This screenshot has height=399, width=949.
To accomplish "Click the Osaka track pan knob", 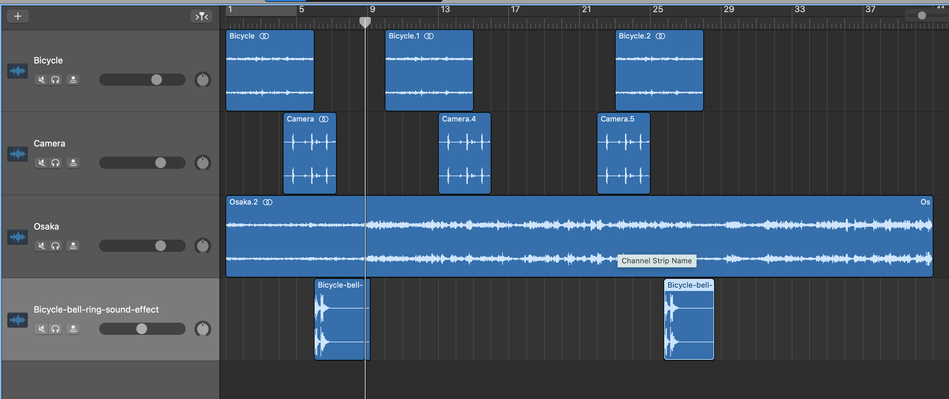I will click(x=203, y=245).
